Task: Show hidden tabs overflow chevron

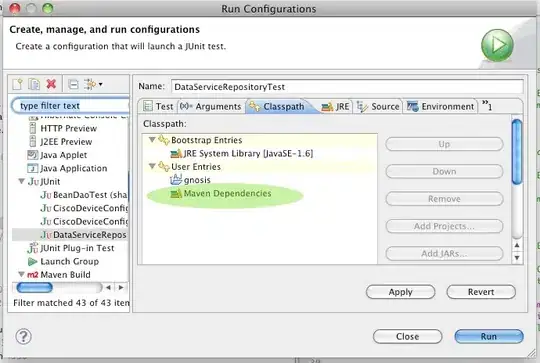Action: [x=487, y=105]
